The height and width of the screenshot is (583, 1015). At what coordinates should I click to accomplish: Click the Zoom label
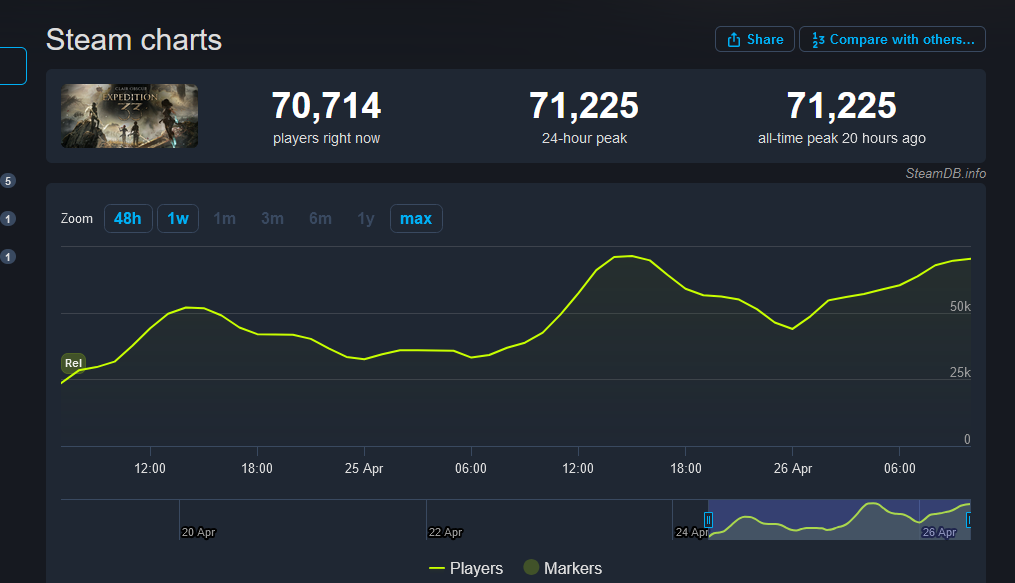pos(76,219)
